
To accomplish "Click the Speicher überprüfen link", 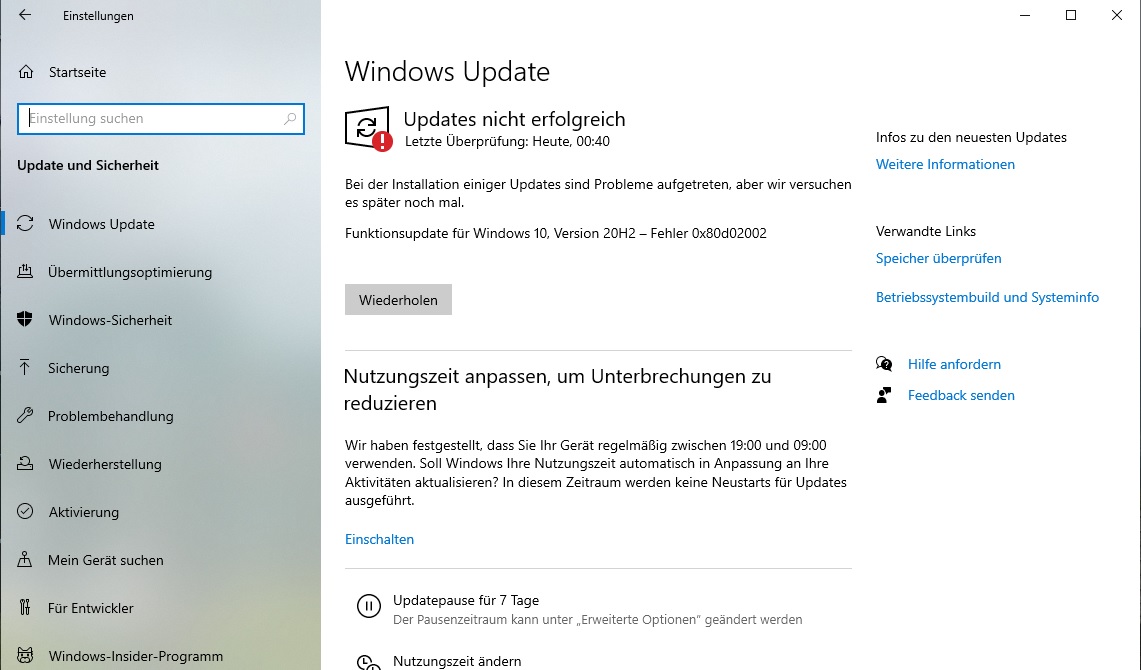I will [939, 258].
